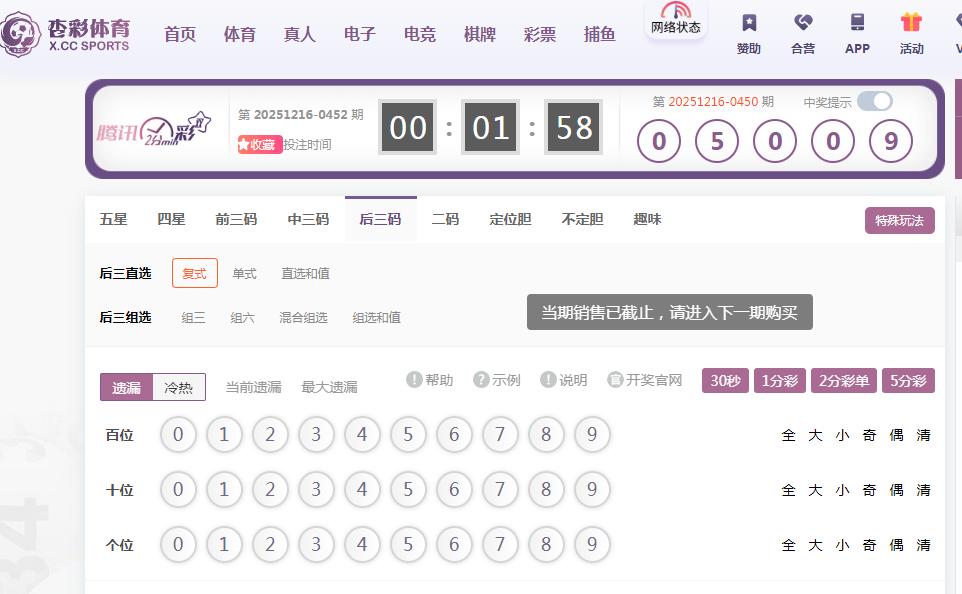The image size is (962, 594).
Task: Click the 杏彩体育 site logo
Action: (x=66, y=34)
